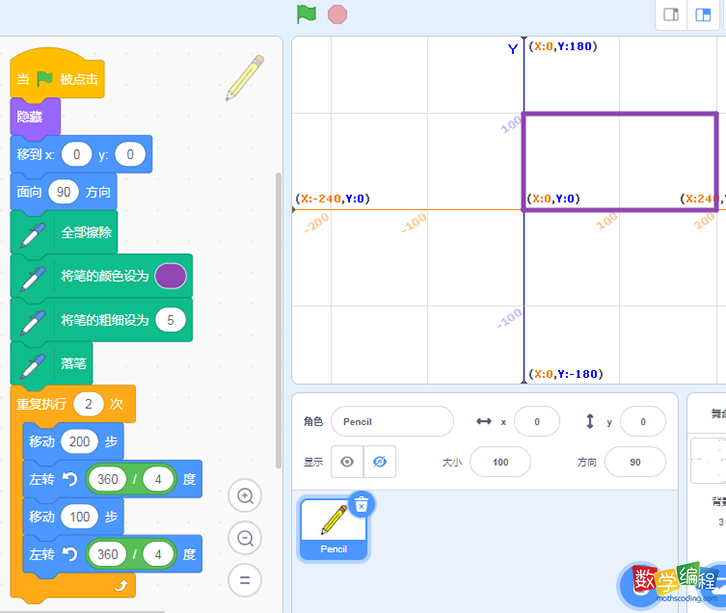Show the sprite using eye icon
This screenshot has width=726, height=613.
(347, 462)
